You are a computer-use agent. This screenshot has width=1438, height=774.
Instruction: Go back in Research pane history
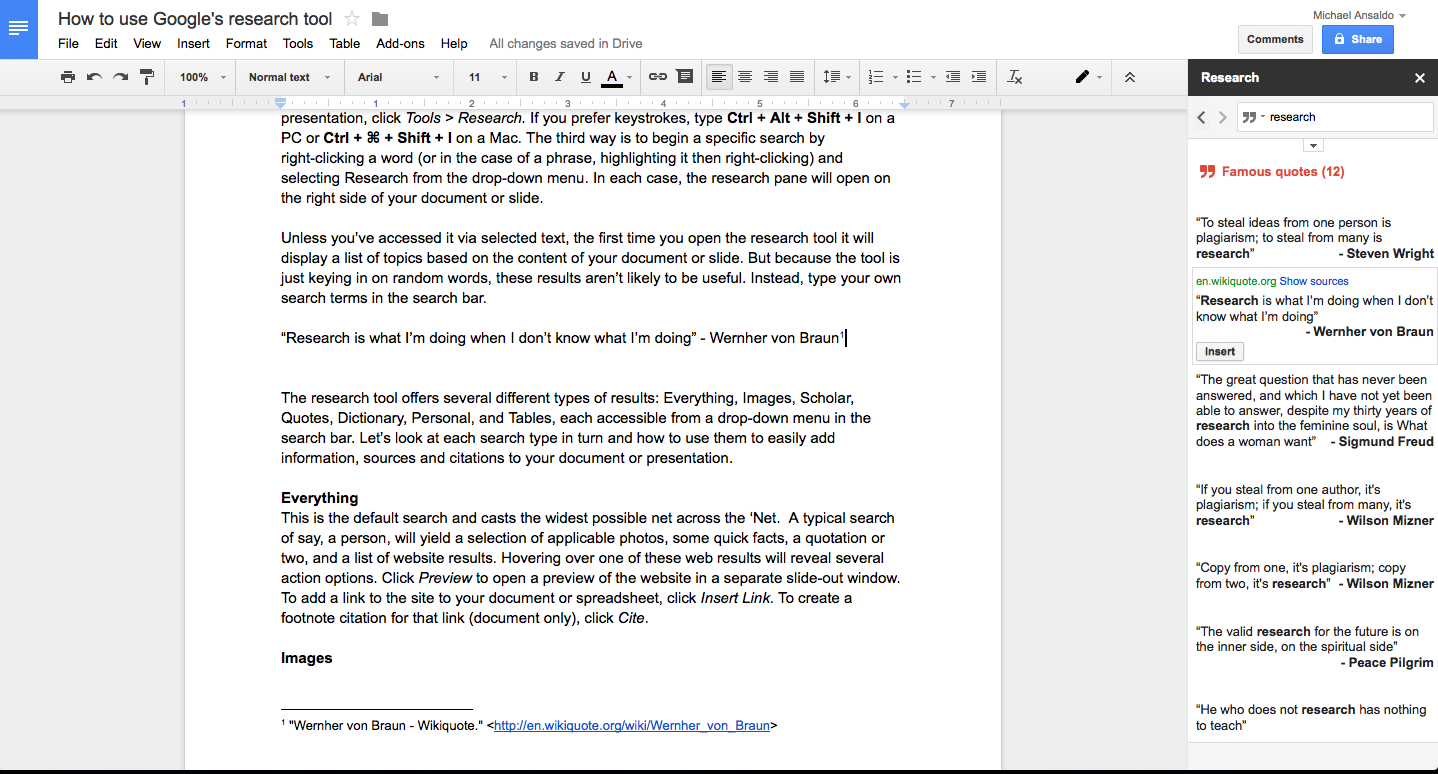(x=1202, y=117)
